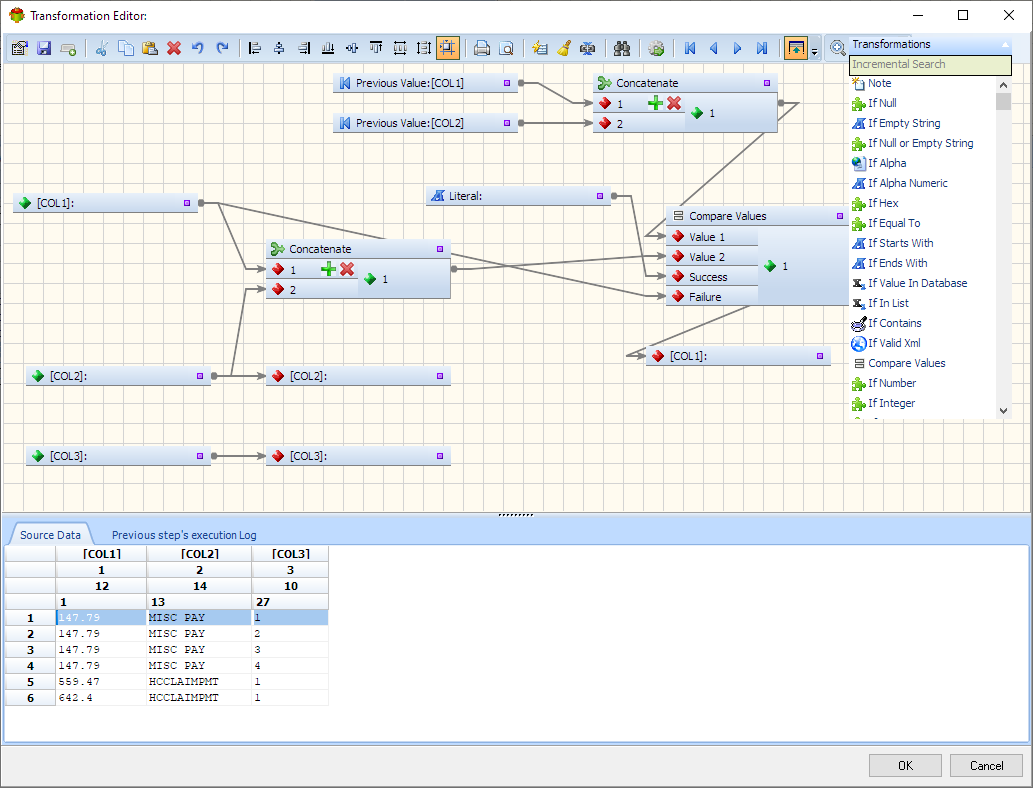Screen dimensions: 1033x788
Task: Click the broom clean-up toolbar icon
Action: 564,48
